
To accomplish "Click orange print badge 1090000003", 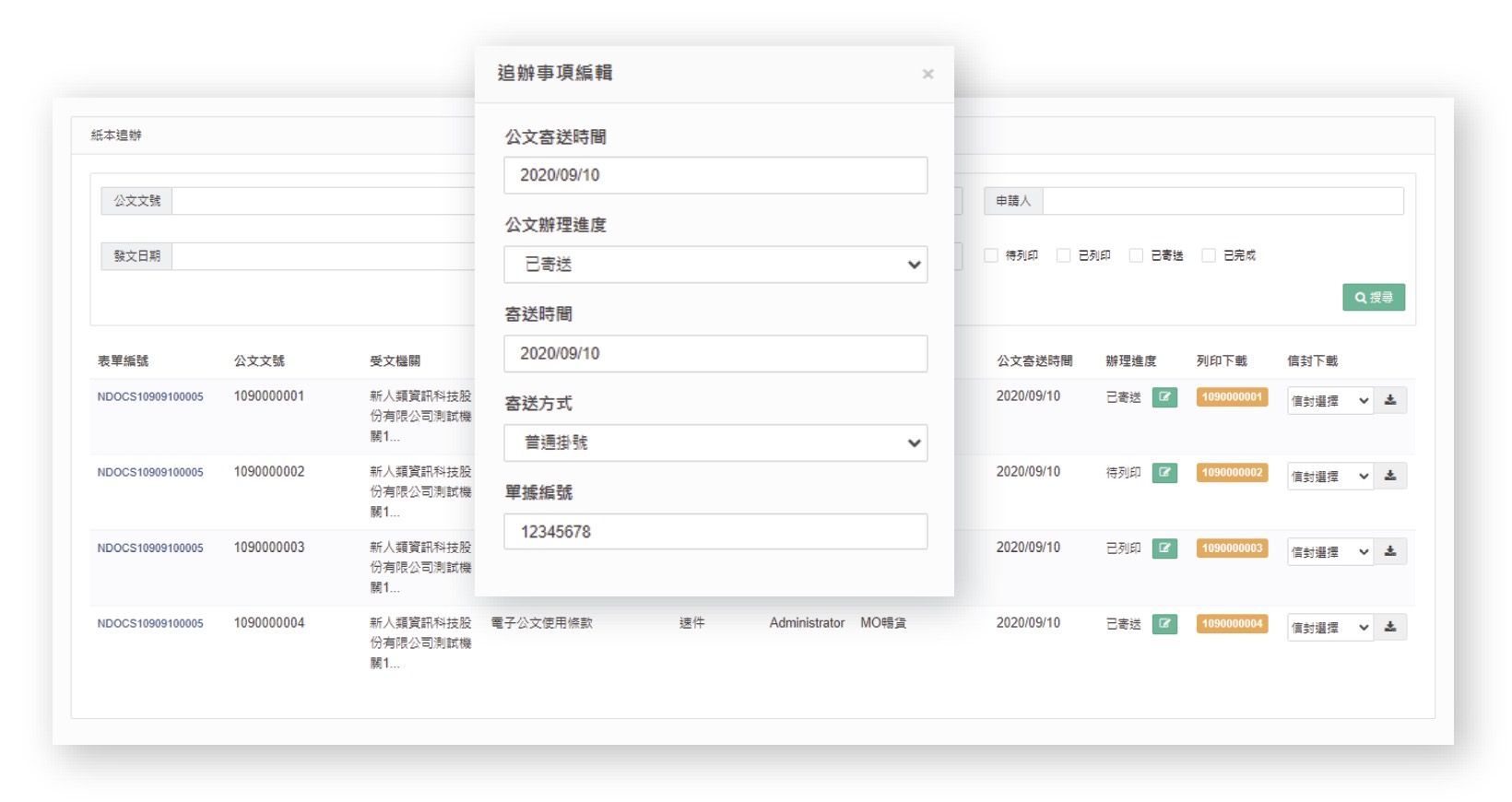I will pyautogui.click(x=1232, y=548).
